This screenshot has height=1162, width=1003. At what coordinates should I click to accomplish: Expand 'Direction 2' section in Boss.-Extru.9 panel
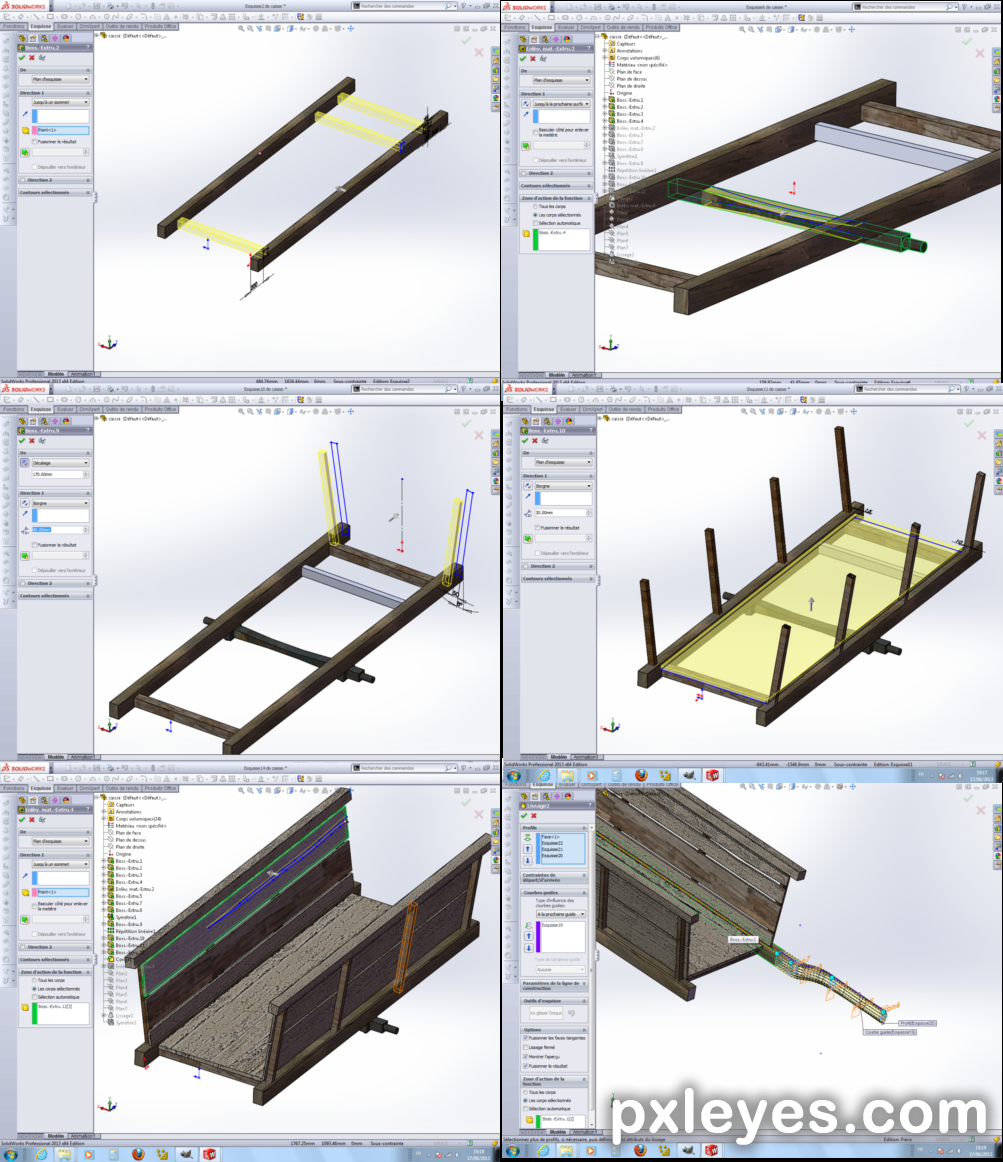click(x=56, y=583)
